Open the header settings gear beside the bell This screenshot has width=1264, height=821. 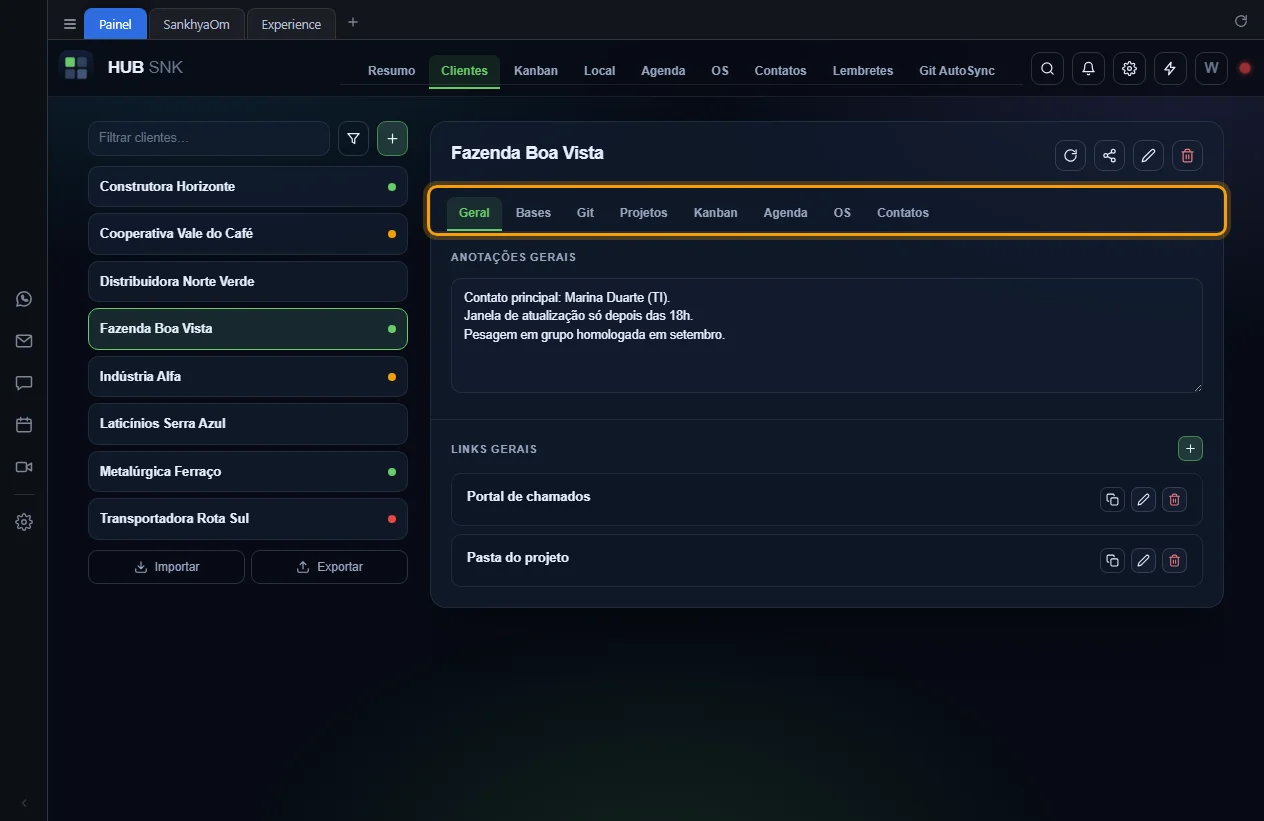pos(1129,69)
